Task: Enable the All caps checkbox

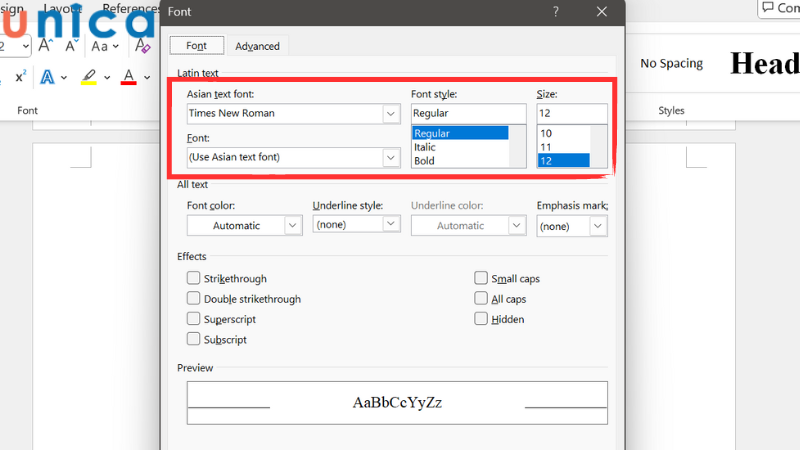Action: [481, 298]
